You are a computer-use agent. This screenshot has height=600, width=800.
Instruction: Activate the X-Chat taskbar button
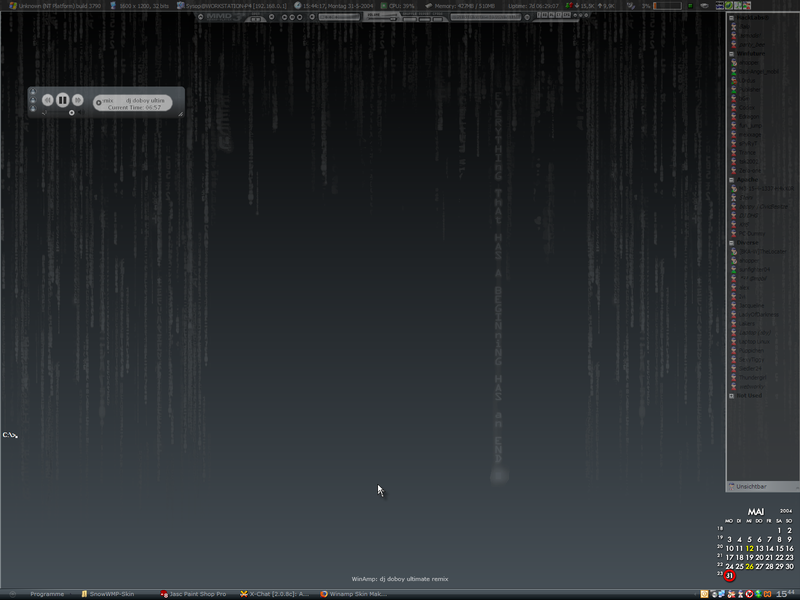tap(275, 594)
